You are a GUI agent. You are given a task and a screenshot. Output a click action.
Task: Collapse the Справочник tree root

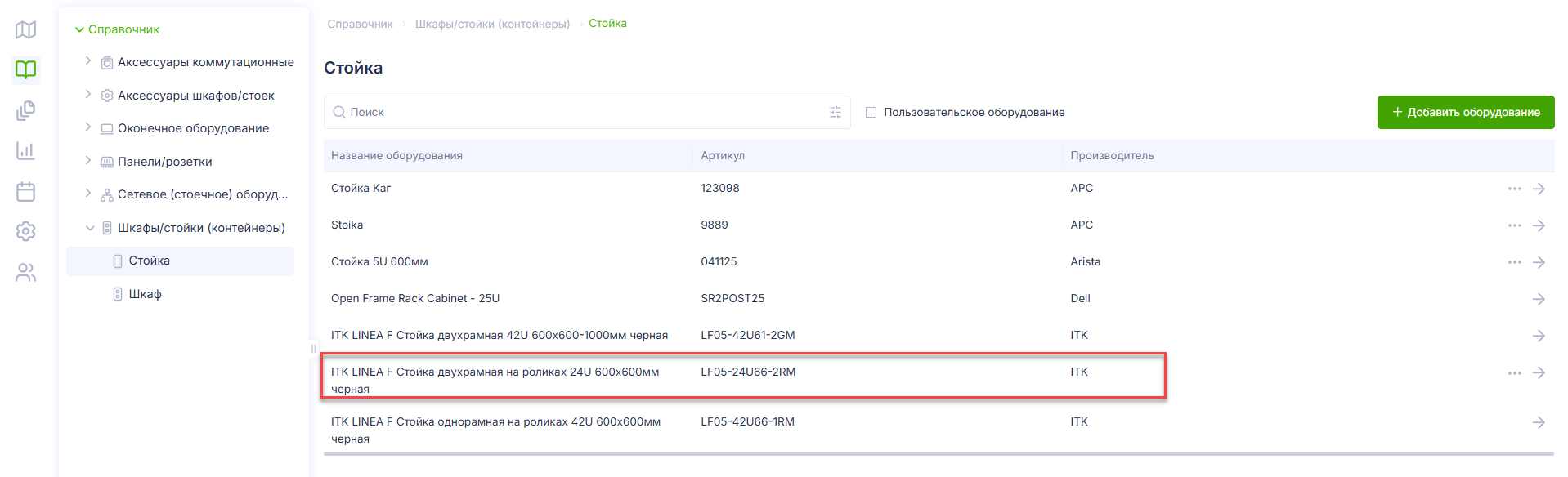[79, 29]
